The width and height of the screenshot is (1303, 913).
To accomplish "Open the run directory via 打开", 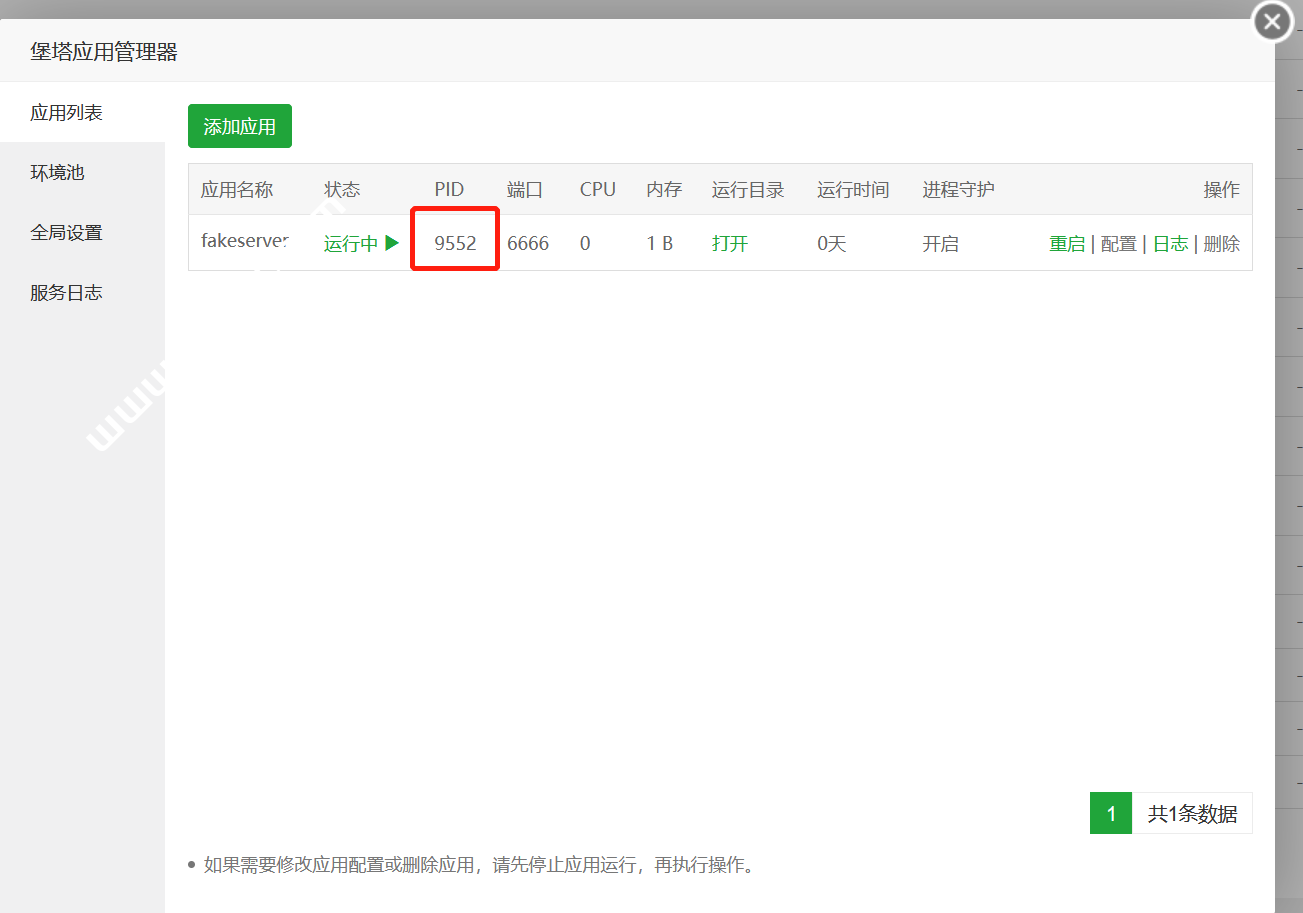I will point(730,244).
